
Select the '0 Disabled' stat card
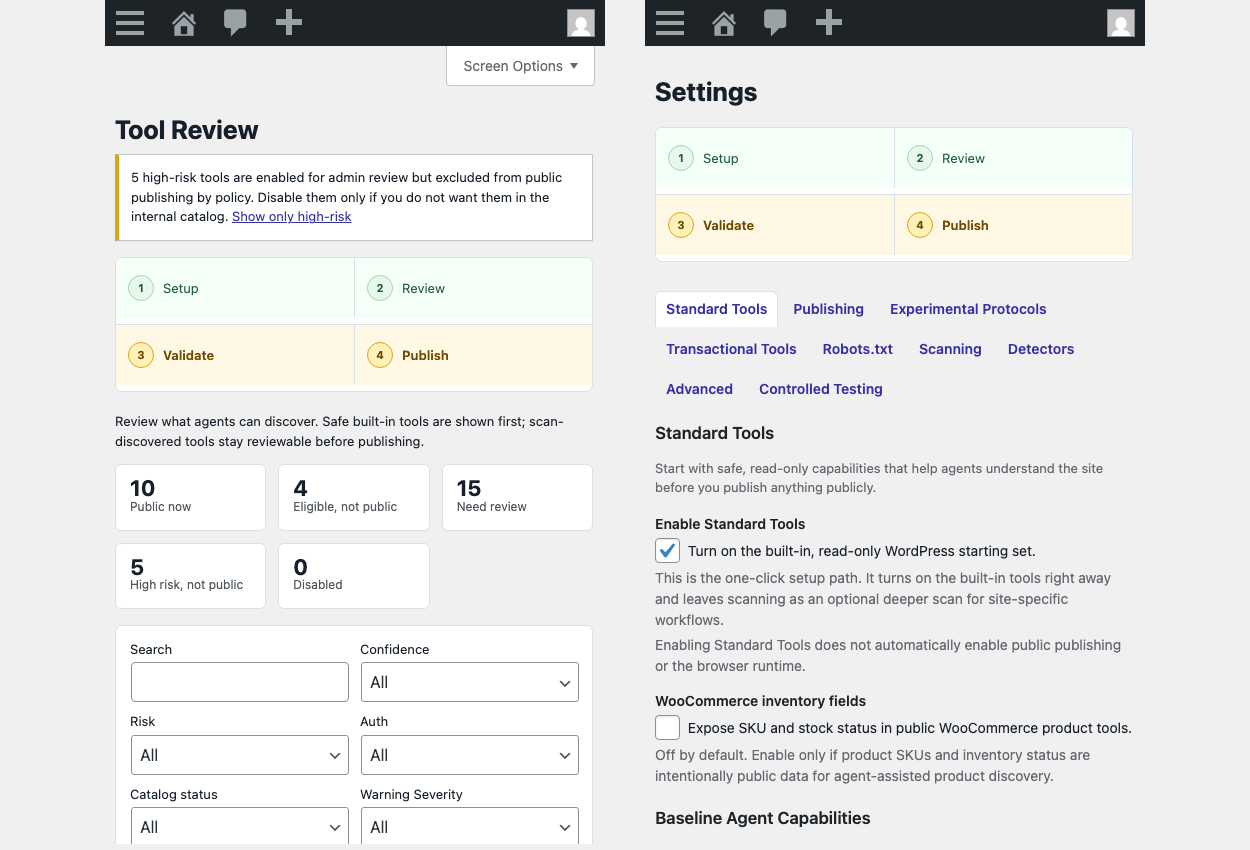[354, 576]
